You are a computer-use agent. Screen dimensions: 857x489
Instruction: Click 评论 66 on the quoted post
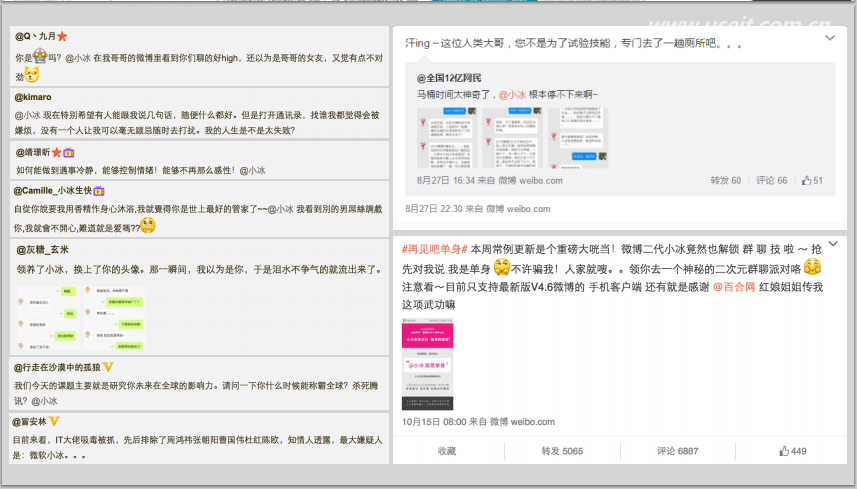(x=771, y=180)
